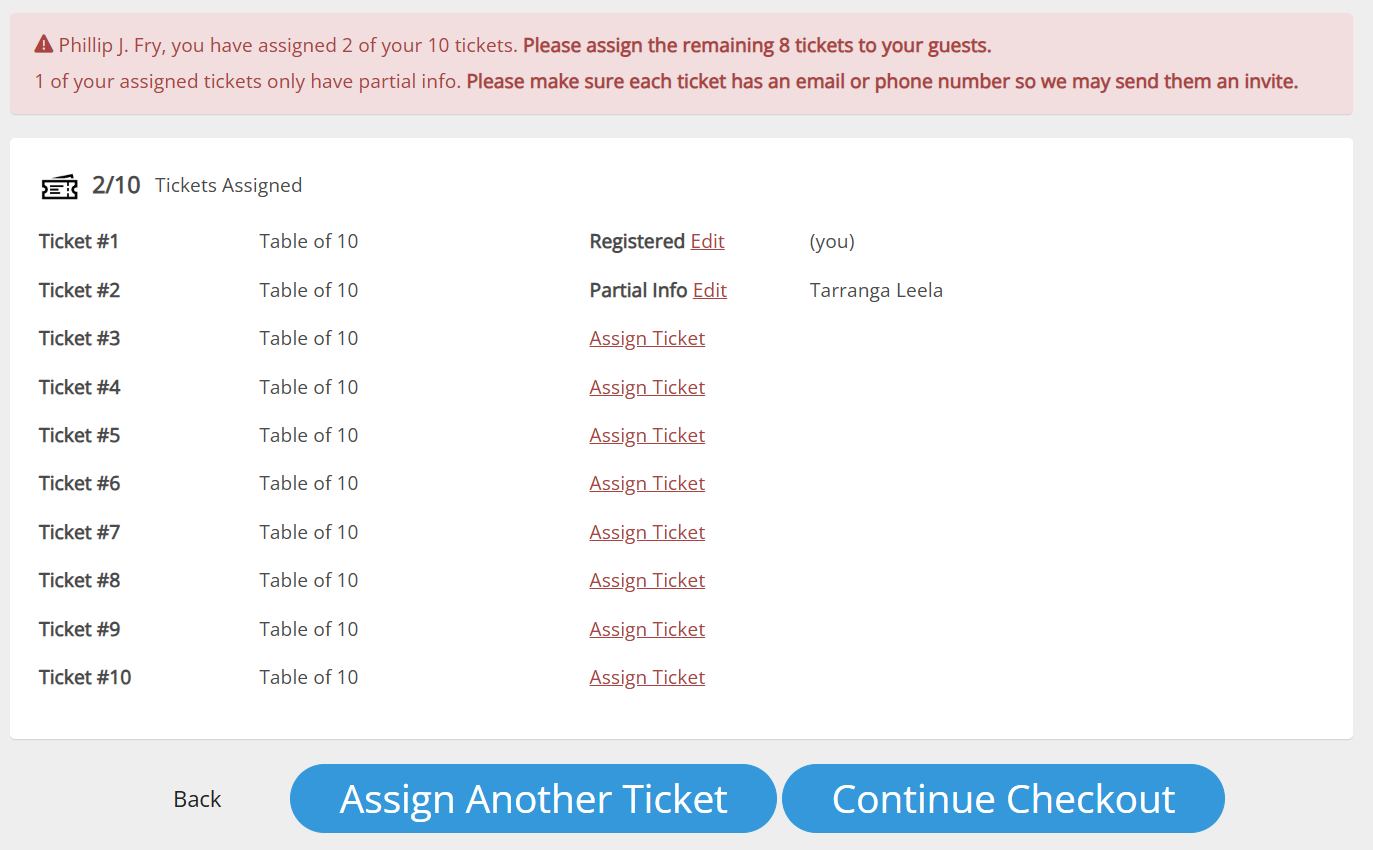Image resolution: width=1373 pixels, height=850 pixels.
Task: Go back using the Back link
Action: point(197,799)
